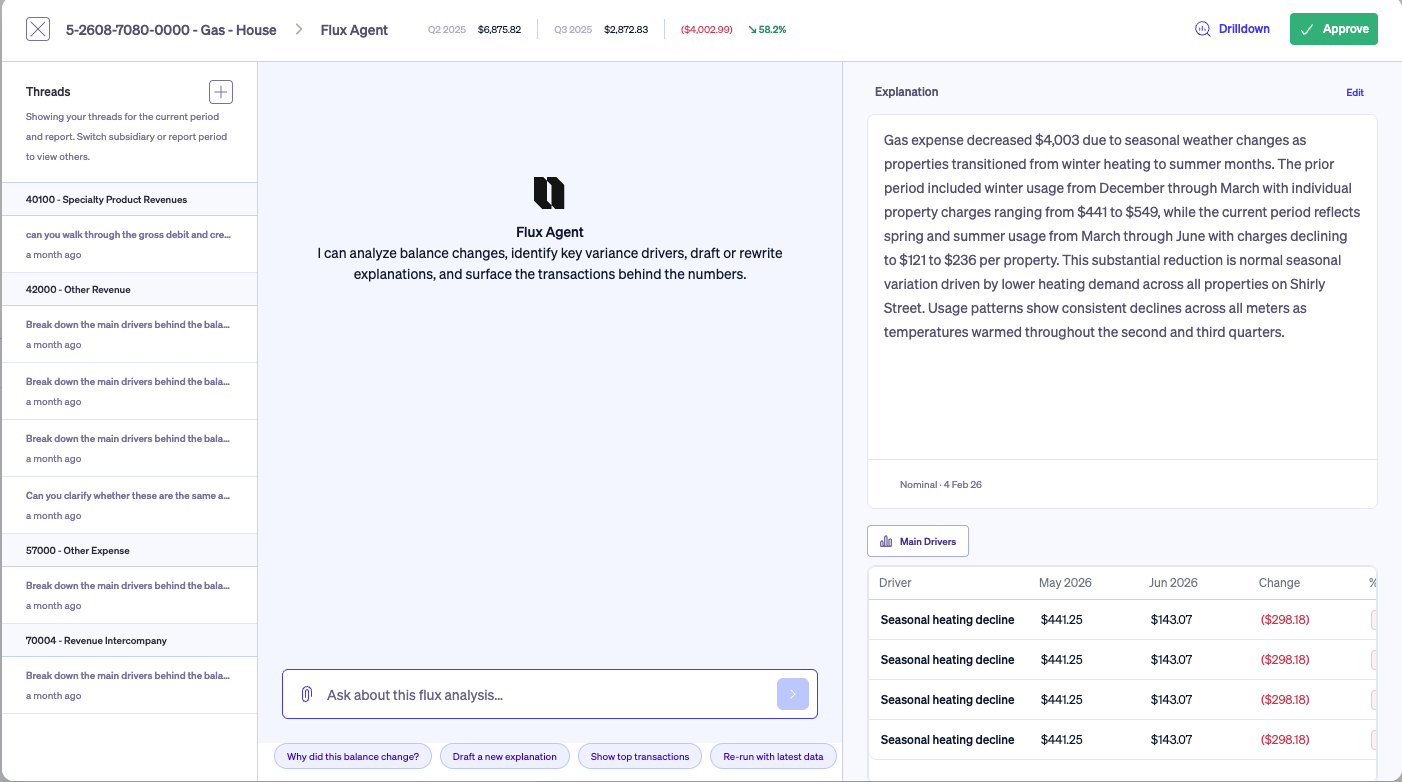Viewport: 1402px width, 782px height.
Task: Open thread under 40100 Specialty Product Revenues
Action: pyautogui.click(x=129, y=244)
